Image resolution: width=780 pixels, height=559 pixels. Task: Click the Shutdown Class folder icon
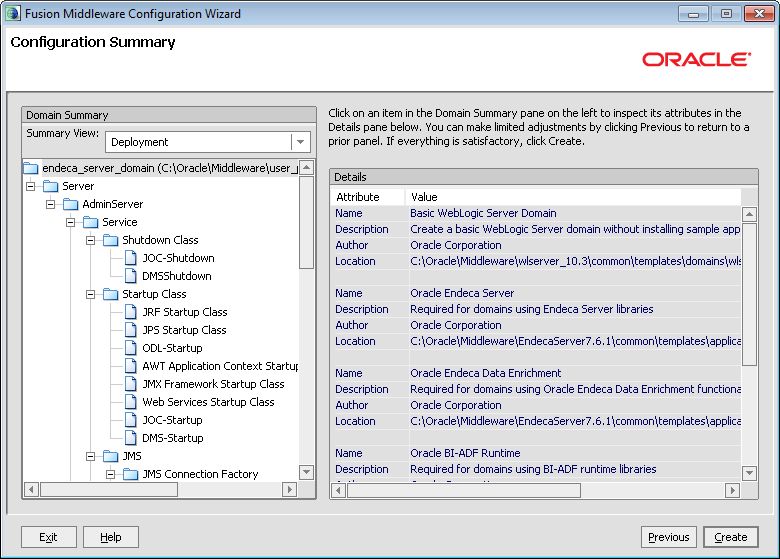(x=110, y=240)
